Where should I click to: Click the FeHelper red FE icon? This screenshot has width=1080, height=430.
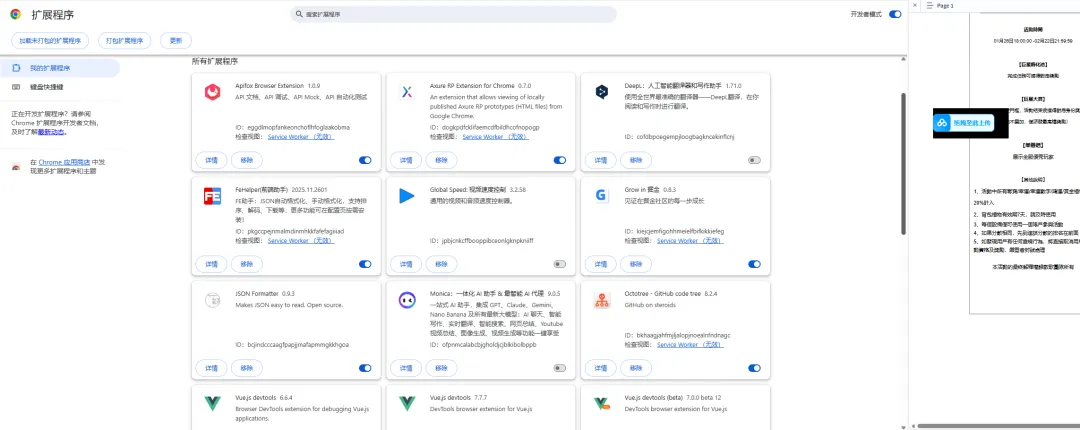coord(212,196)
